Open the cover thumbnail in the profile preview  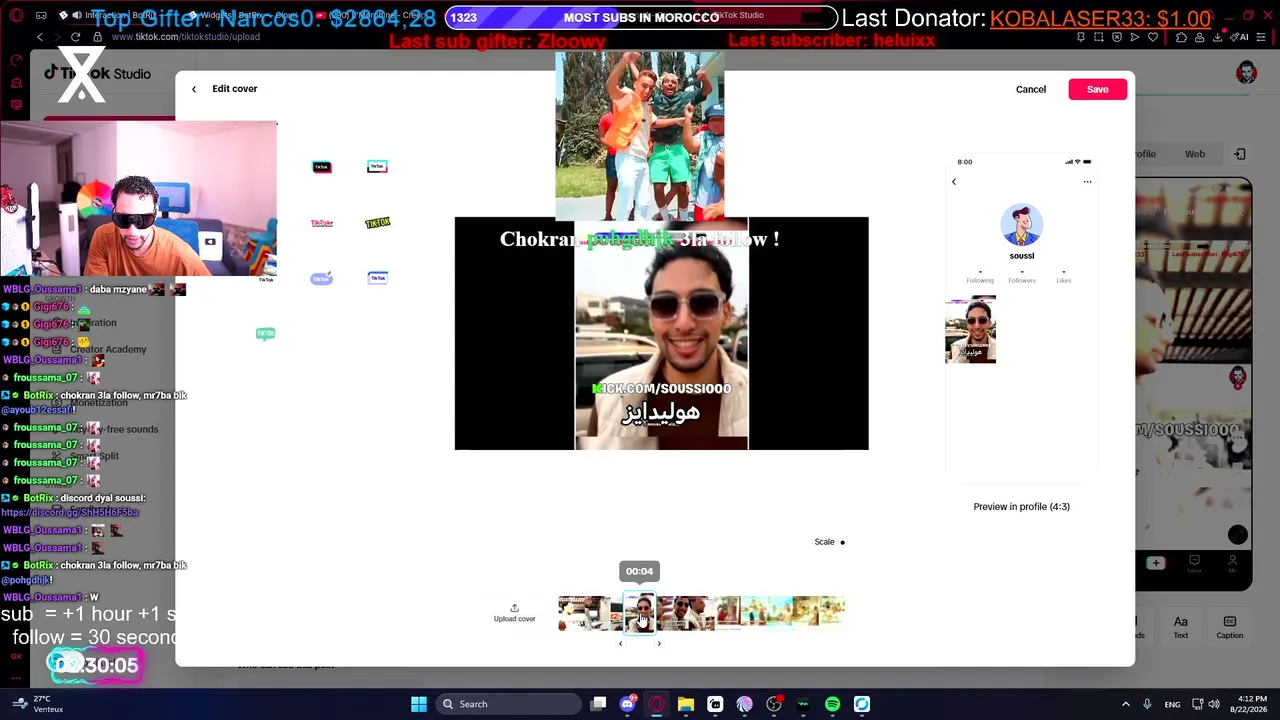(970, 330)
